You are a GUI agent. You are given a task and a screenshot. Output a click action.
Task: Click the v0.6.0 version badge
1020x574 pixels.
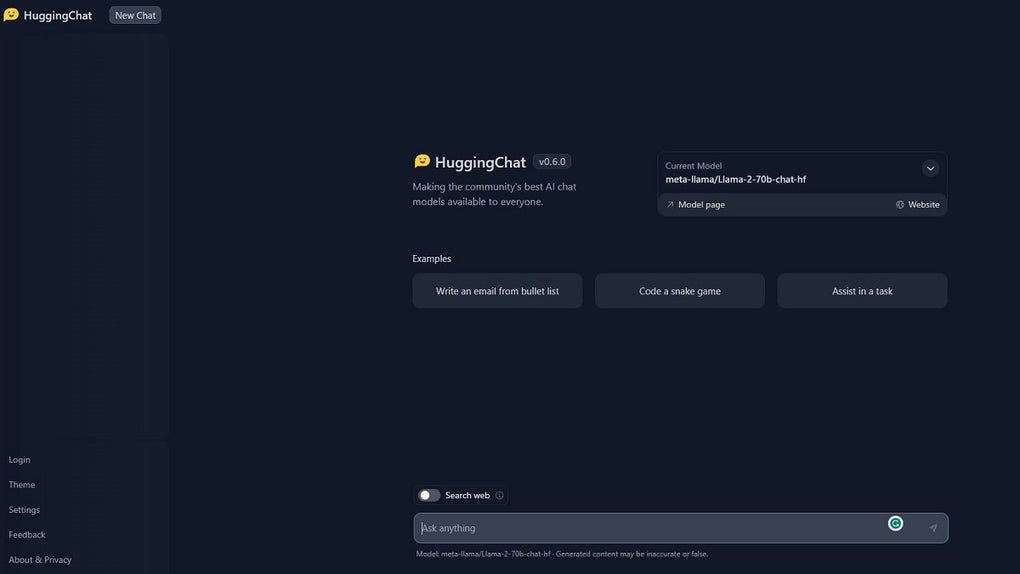[x=552, y=161]
